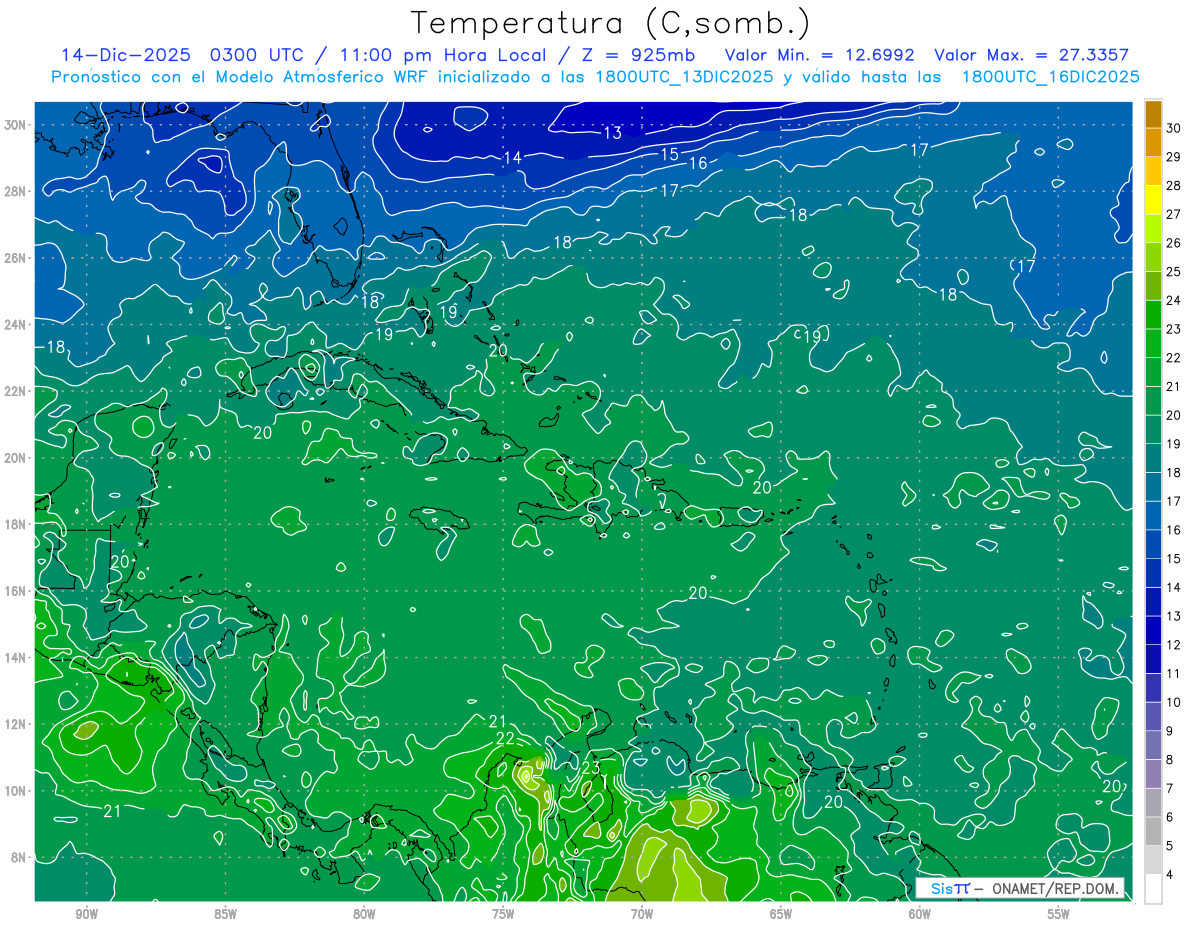Click the 70W longitude axis label
The height and width of the screenshot is (927, 1200).
tap(642, 913)
